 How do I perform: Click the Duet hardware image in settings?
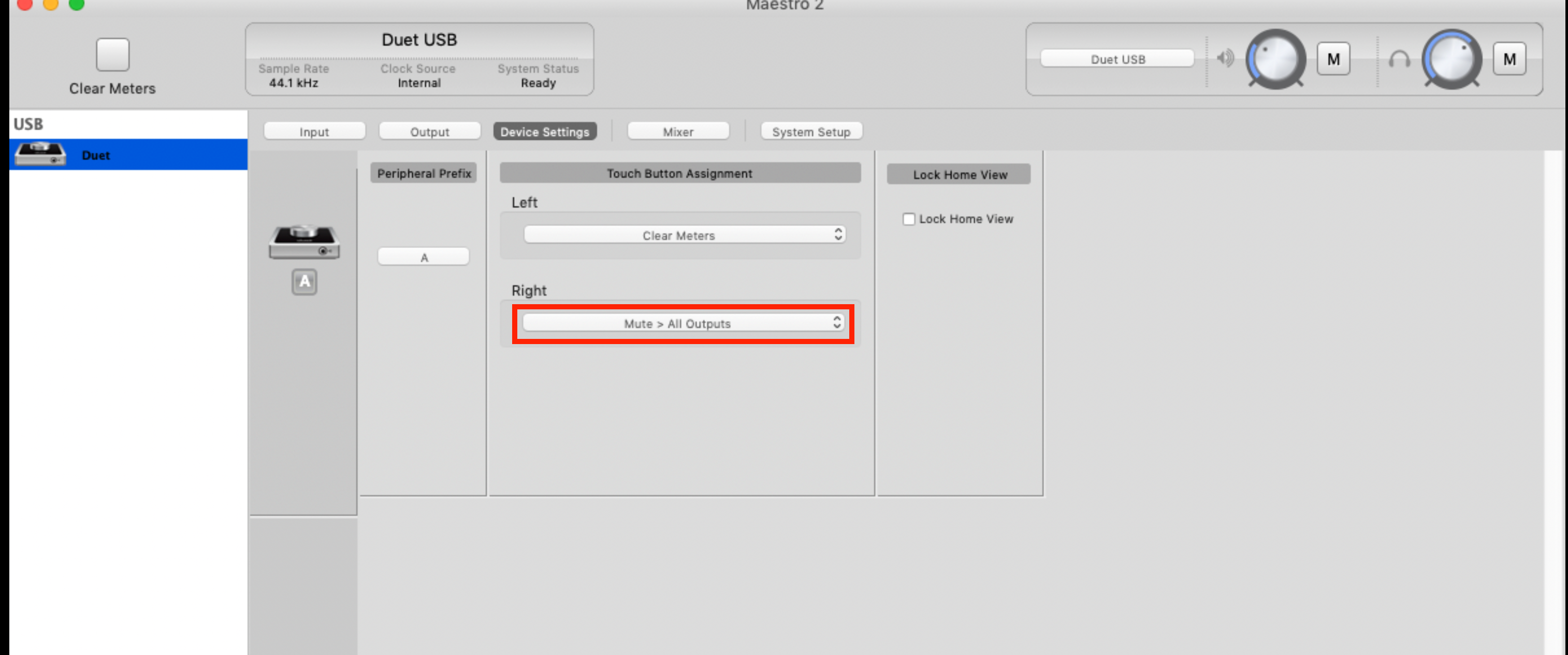pos(304,242)
